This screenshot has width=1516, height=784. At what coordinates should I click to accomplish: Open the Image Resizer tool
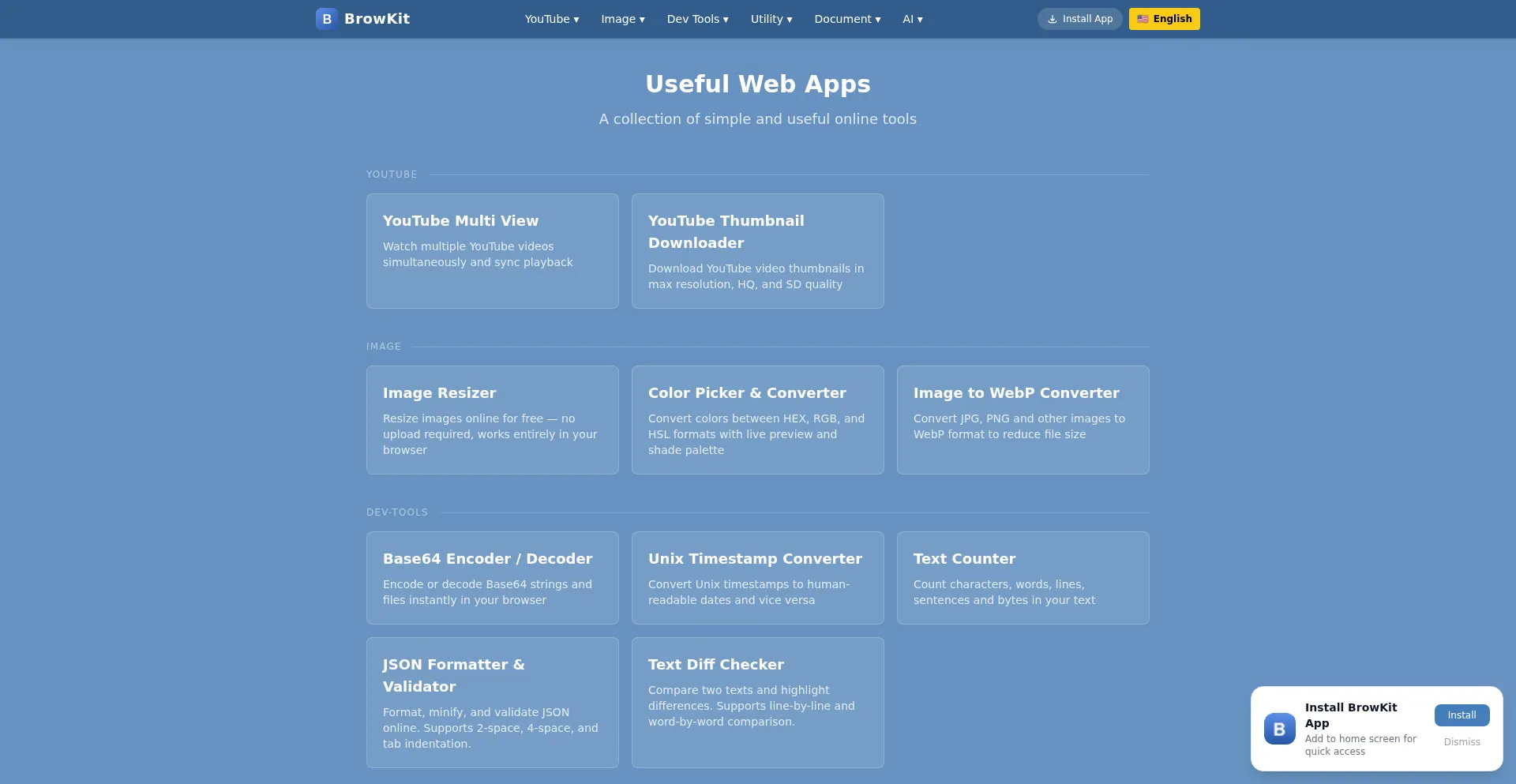493,420
